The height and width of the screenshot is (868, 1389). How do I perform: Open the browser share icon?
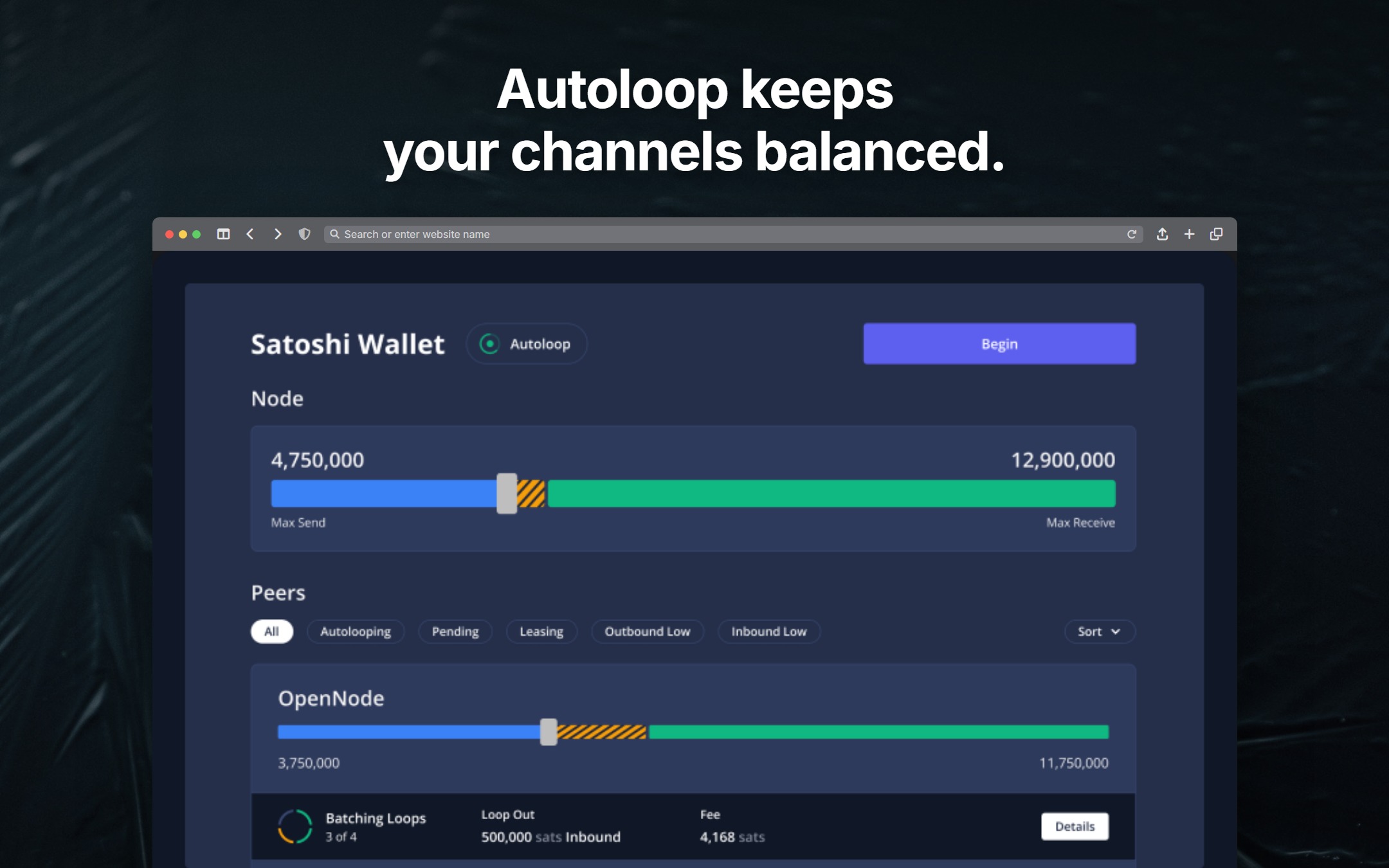pyautogui.click(x=1162, y=234)
